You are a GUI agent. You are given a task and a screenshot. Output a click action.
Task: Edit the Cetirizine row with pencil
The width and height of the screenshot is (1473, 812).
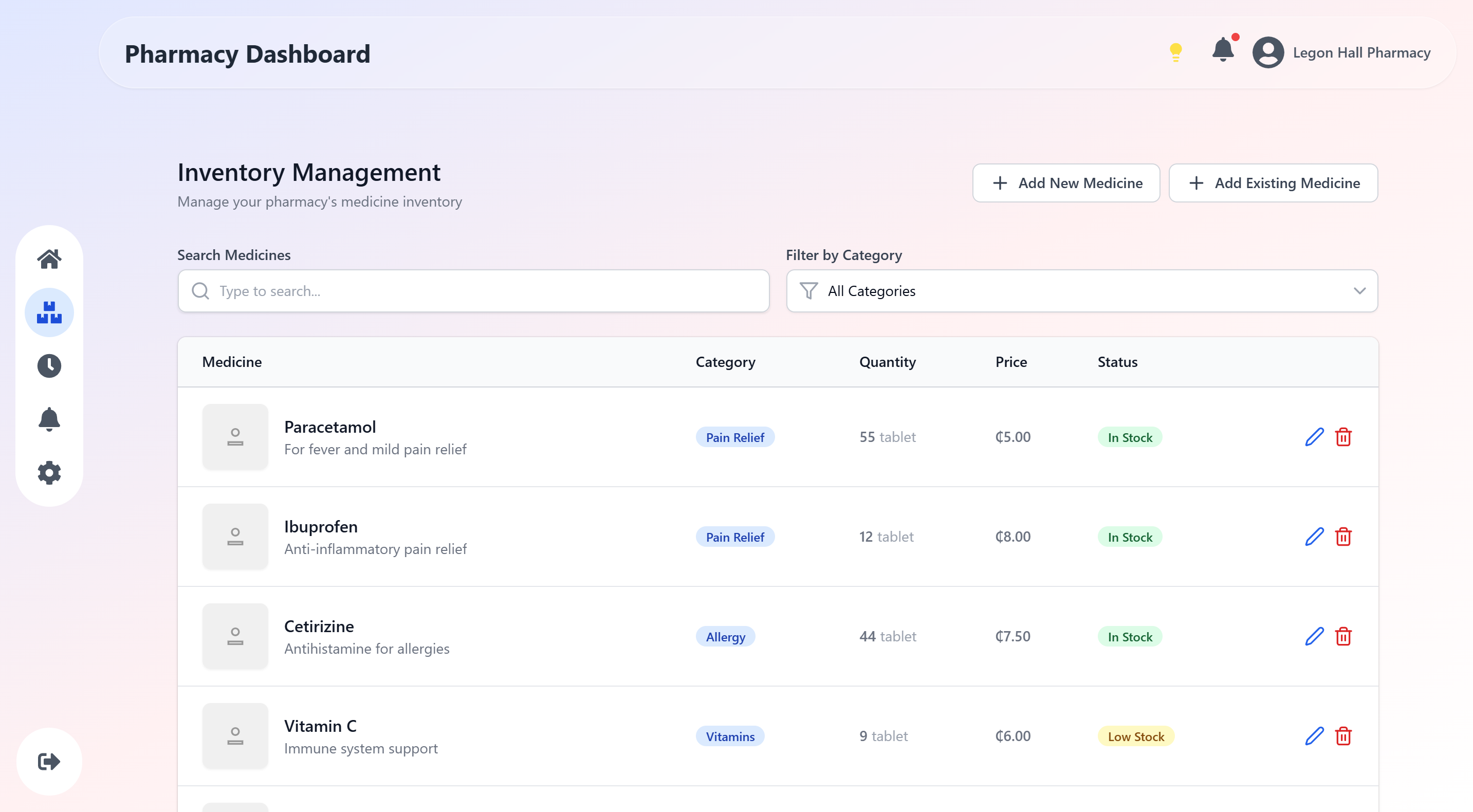(1314, 636)
